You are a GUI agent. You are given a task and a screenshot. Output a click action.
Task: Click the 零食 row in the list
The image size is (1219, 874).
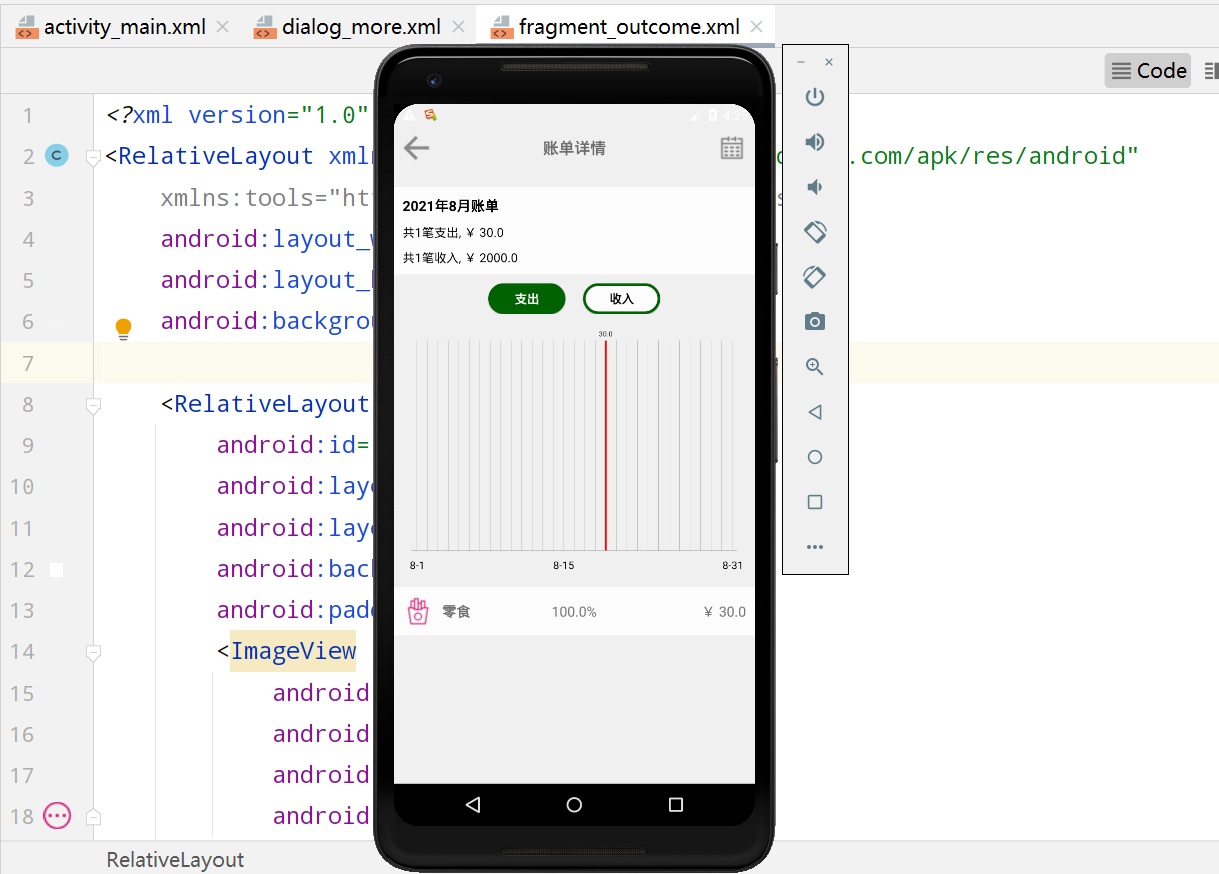(574, 612)
